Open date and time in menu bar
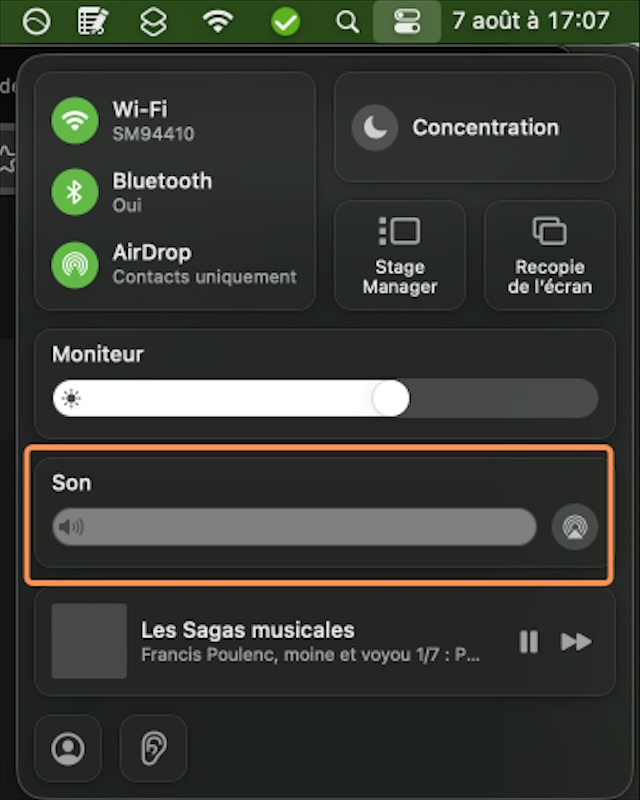Viewport: 640px width, 800px height. (x=530, y=21)
